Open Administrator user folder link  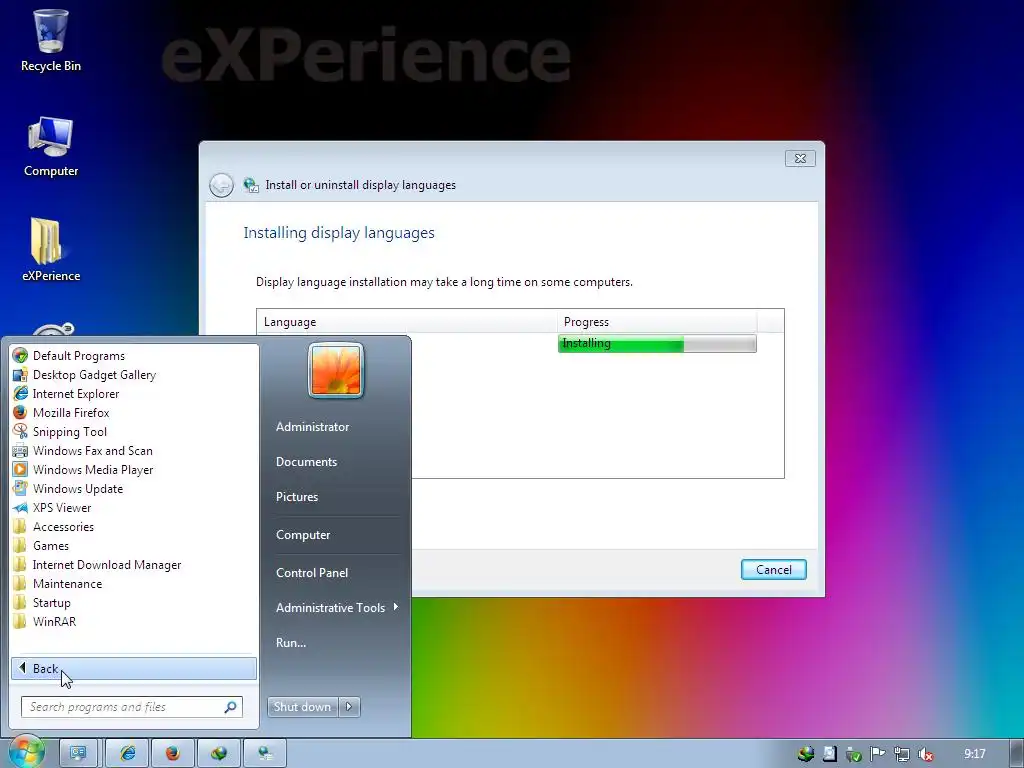pyautogui.click(x=312, y=426)
